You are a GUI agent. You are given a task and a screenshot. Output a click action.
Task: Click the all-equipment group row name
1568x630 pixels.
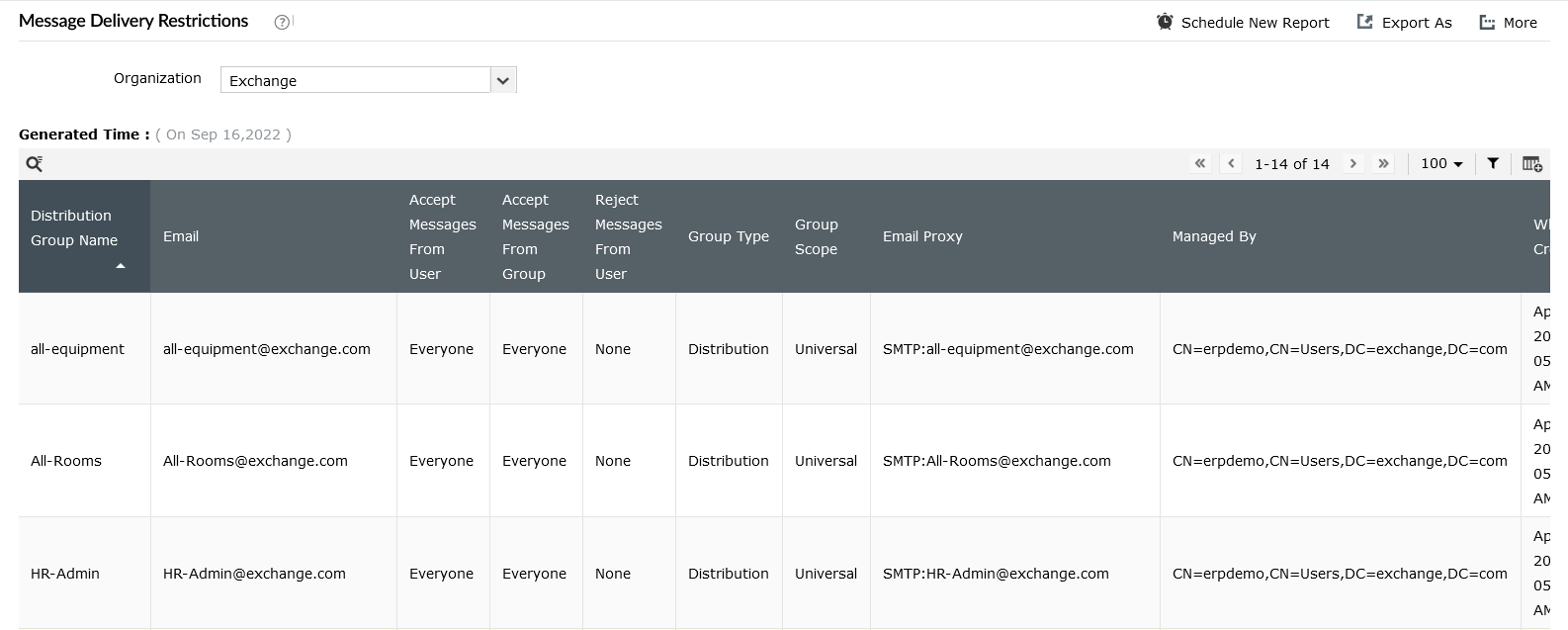(x=77, y=349)
